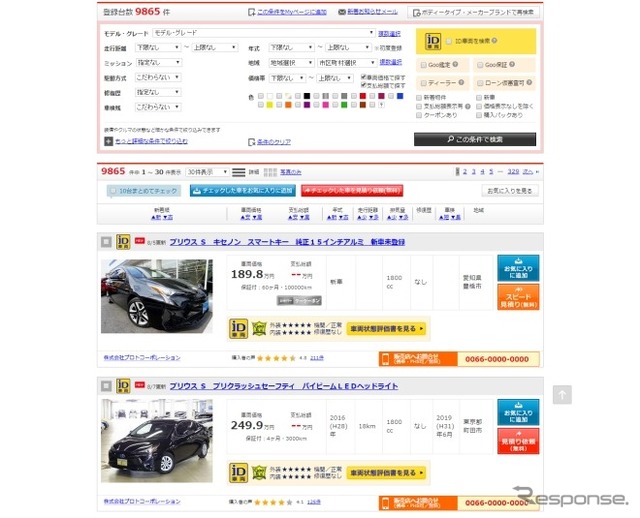The height and width of the screenshot is (518, 640).
Task: Open help icon next to ローン仮審査可 filter
Action: click(529, 82)
